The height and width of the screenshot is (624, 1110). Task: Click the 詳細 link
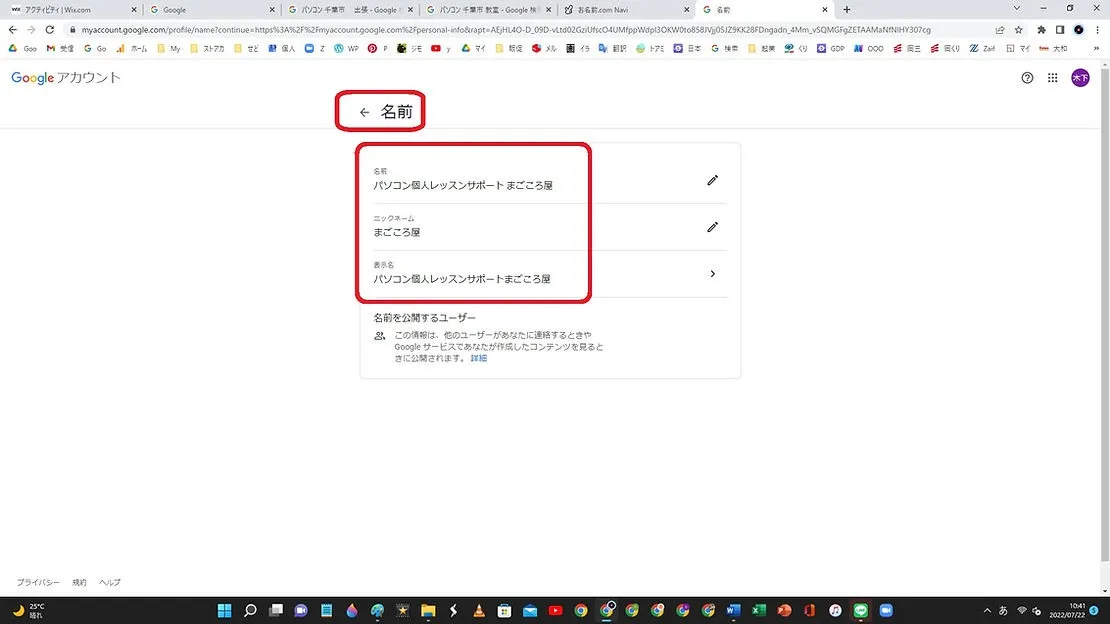479,358
